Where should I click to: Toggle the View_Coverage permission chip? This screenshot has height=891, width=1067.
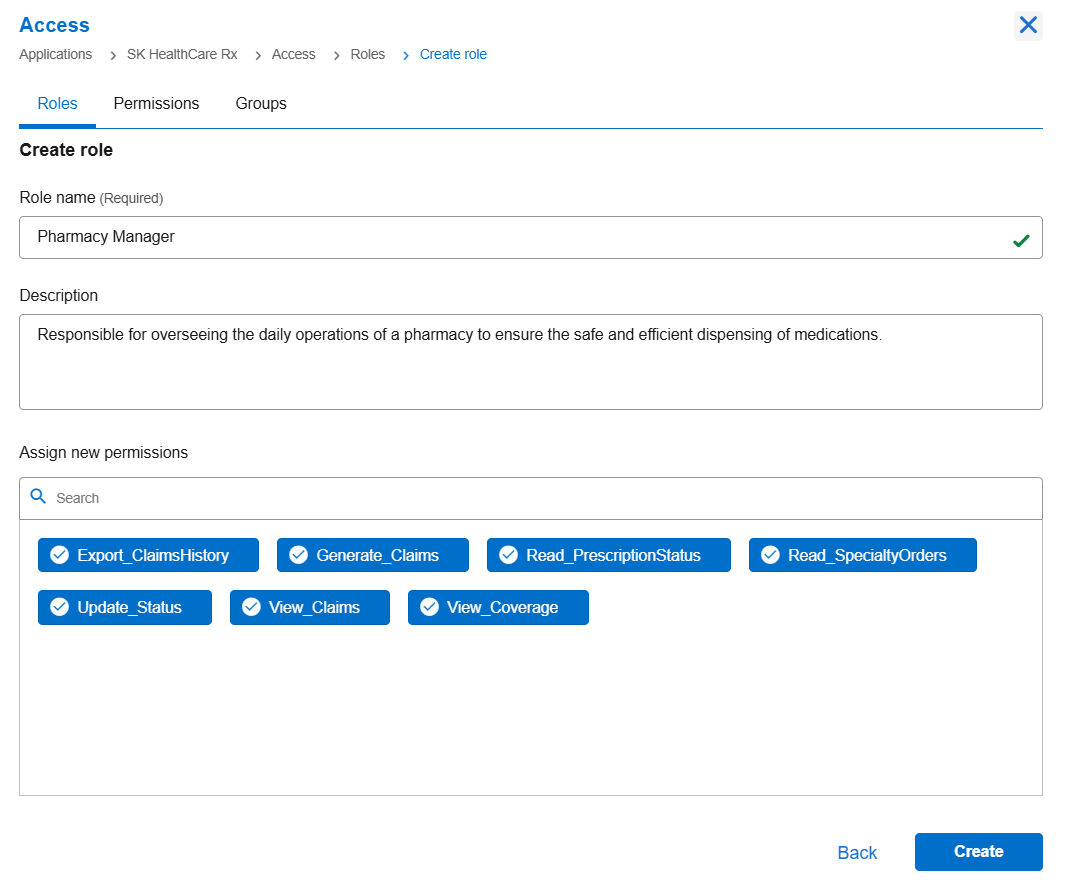click(498, 607)
